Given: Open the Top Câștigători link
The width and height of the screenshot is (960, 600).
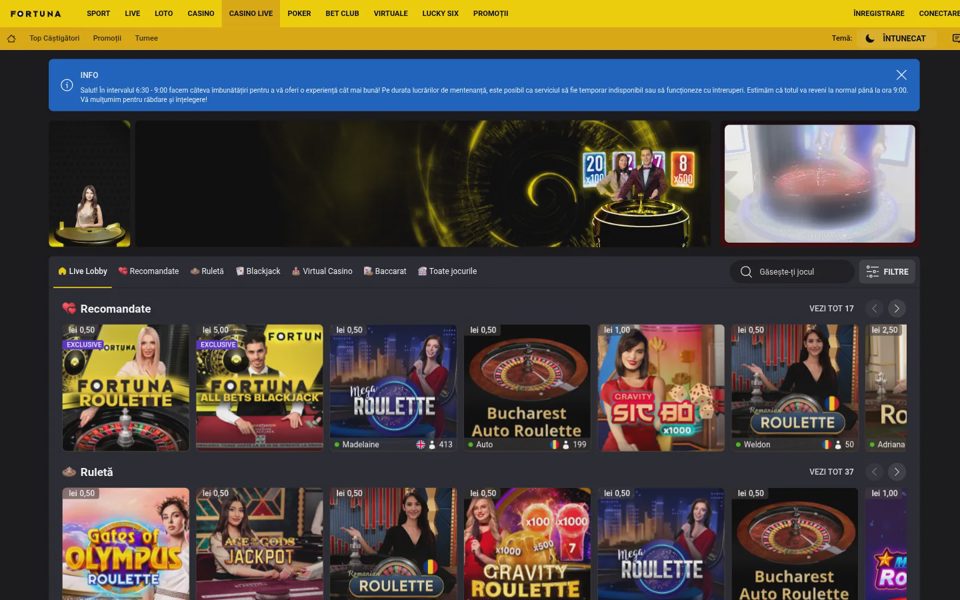Looking at the screenshot, I should coord(54,39).
